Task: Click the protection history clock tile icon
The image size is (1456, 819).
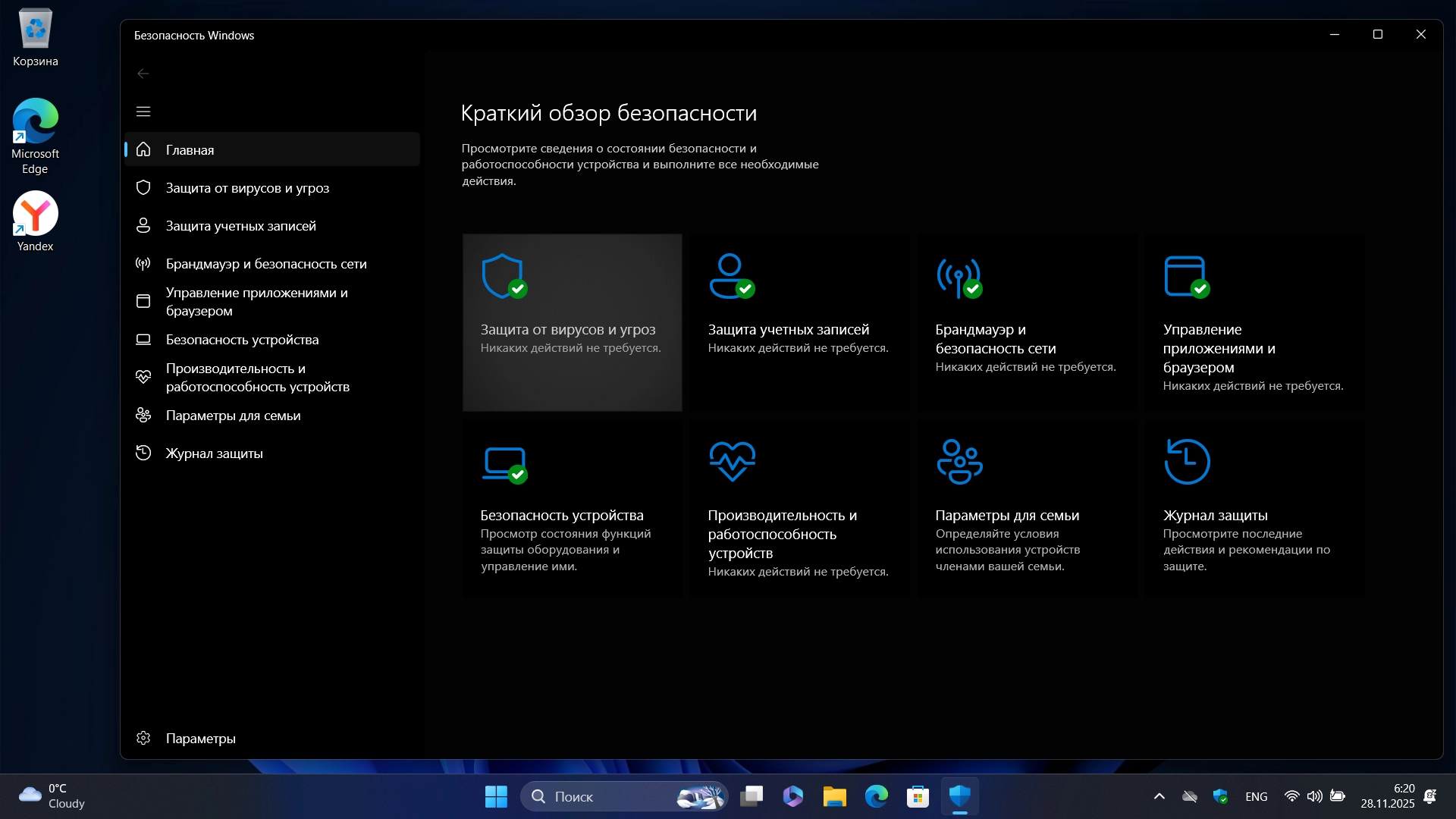Action: click(1187, 461)
